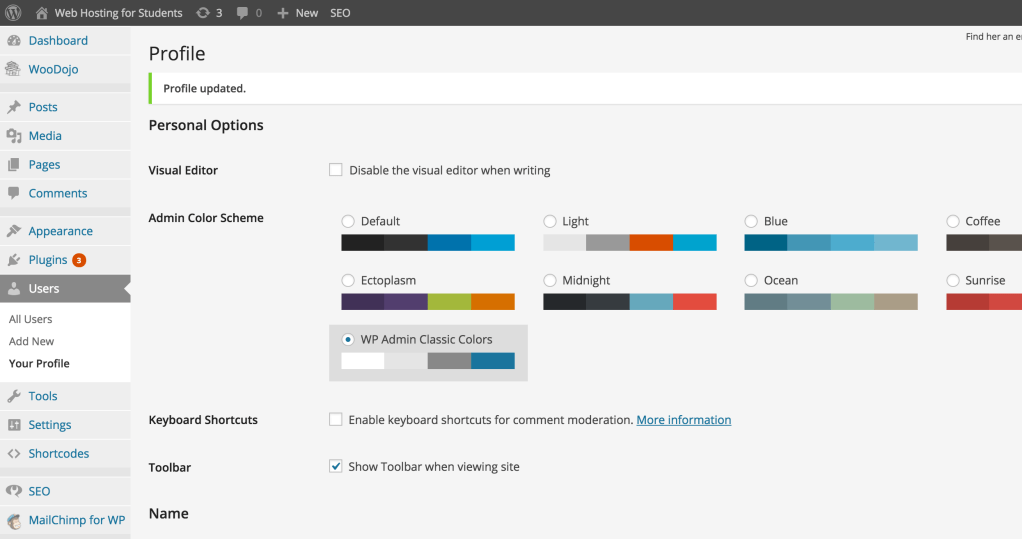Click the Comments speech bubble sidebar icon
Image resolution: width=1022 pixels, height=539 pixels.
(x=14, y=193)
